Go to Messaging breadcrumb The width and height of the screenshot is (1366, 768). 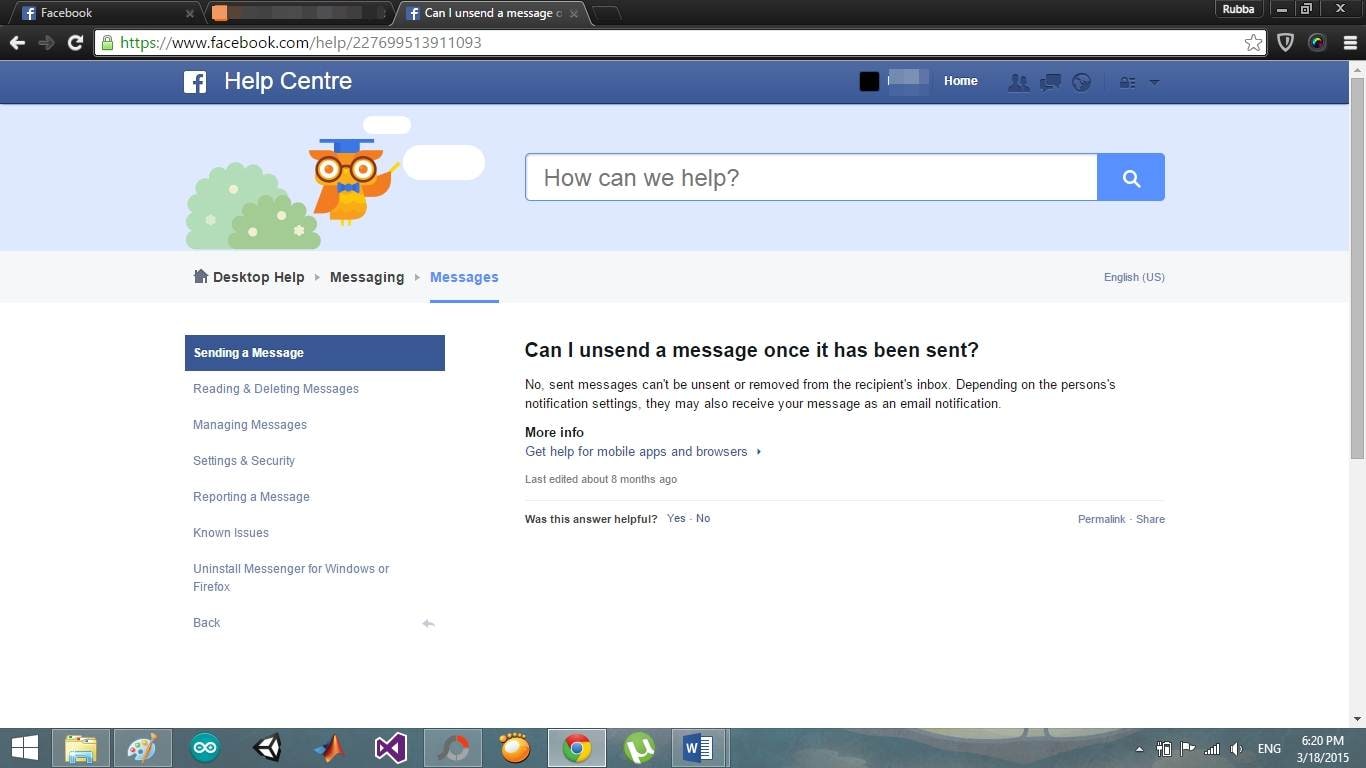(x=367, y=277)
